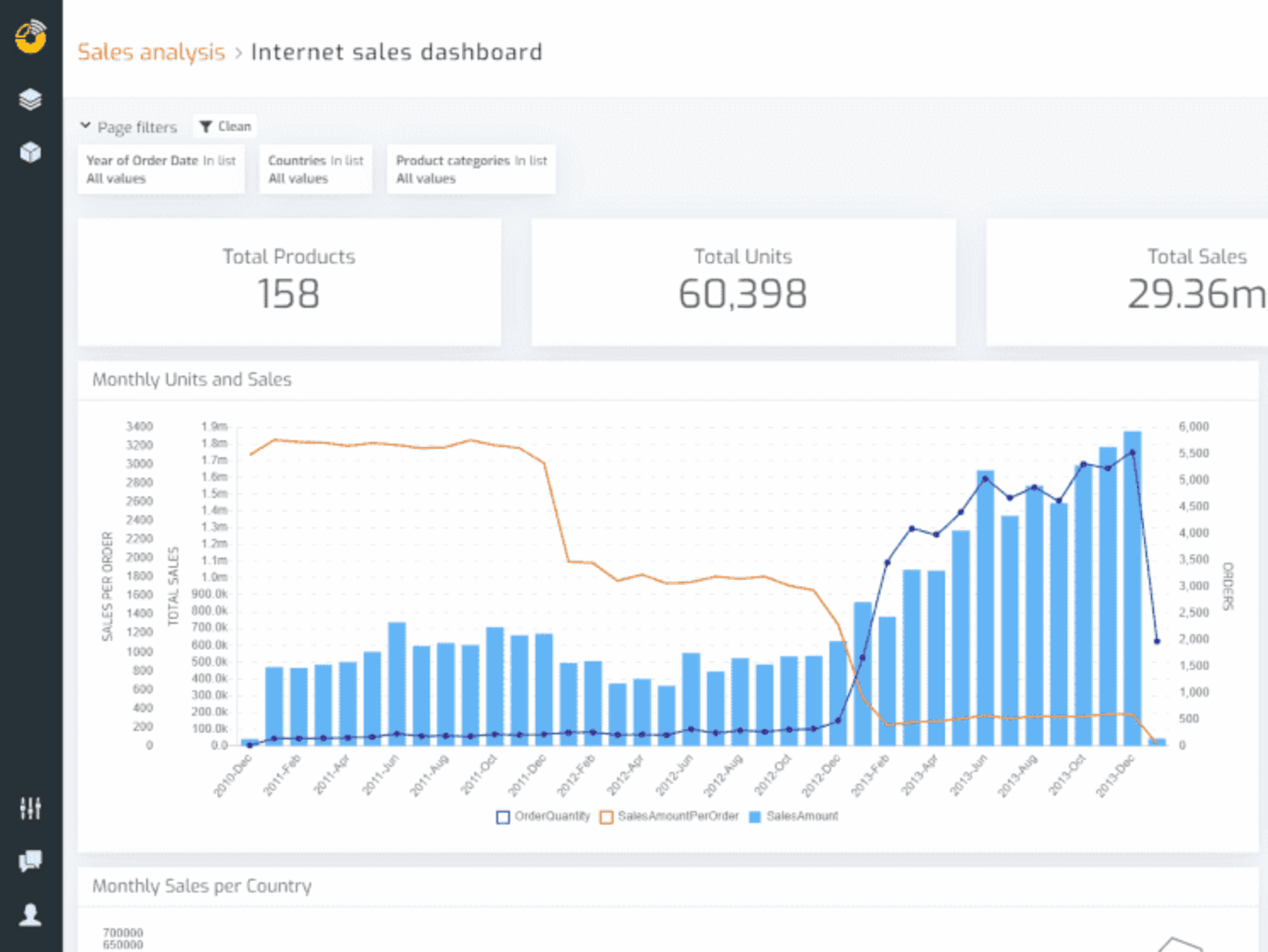Viewport: 1268px width, 952px height.
Task: Click the Clean filters button
Action: point(225,127)
